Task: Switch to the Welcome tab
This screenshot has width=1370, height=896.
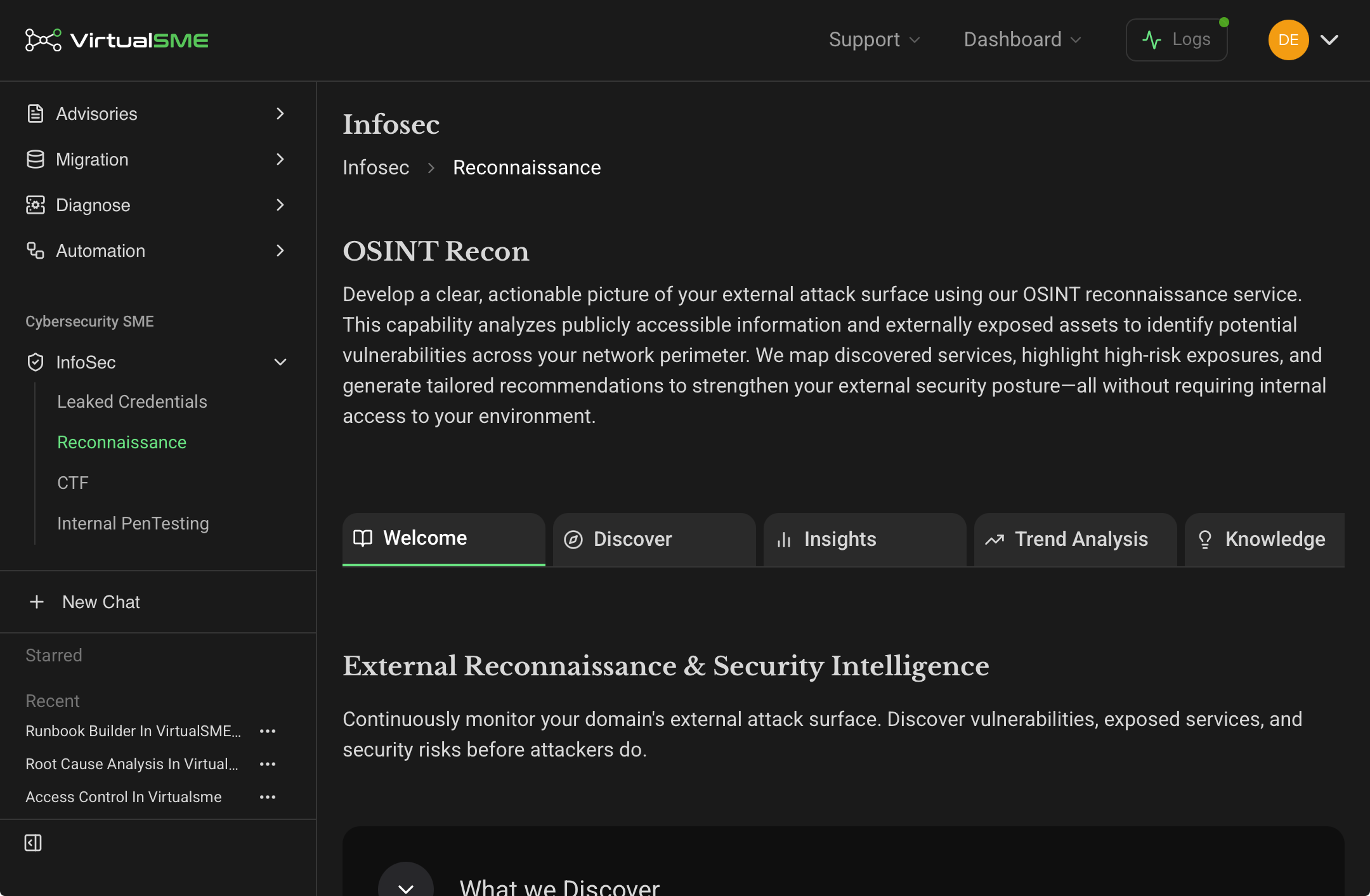Action: 444,539
